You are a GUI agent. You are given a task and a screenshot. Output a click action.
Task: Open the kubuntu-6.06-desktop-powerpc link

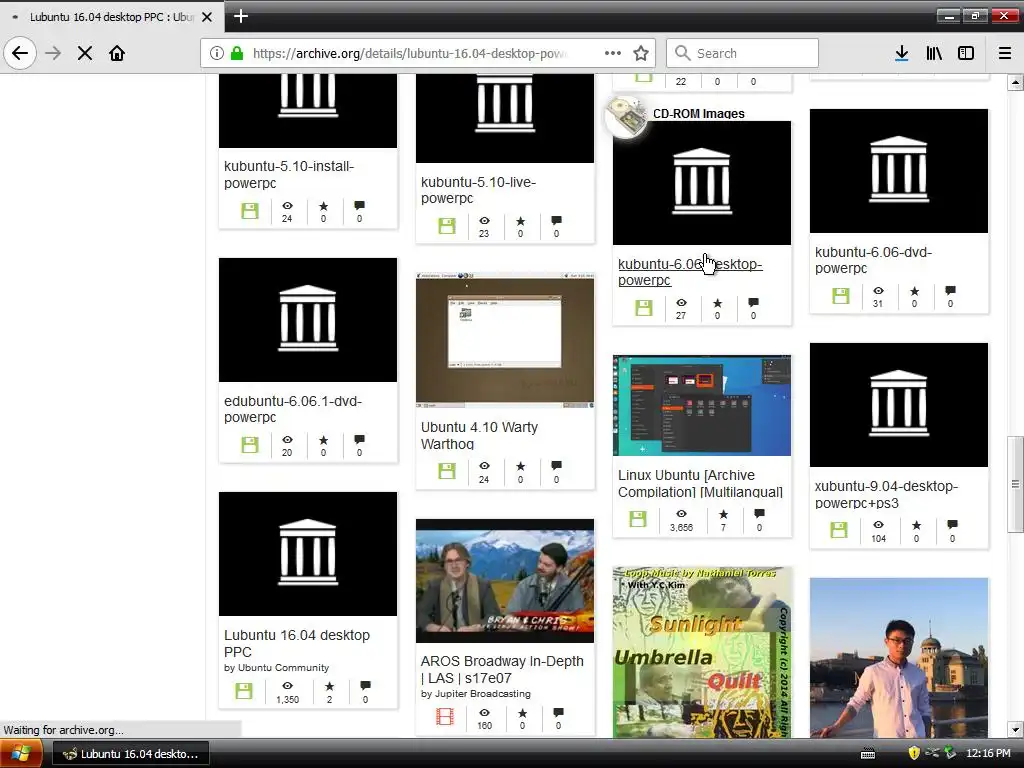(x=690, y=272)
